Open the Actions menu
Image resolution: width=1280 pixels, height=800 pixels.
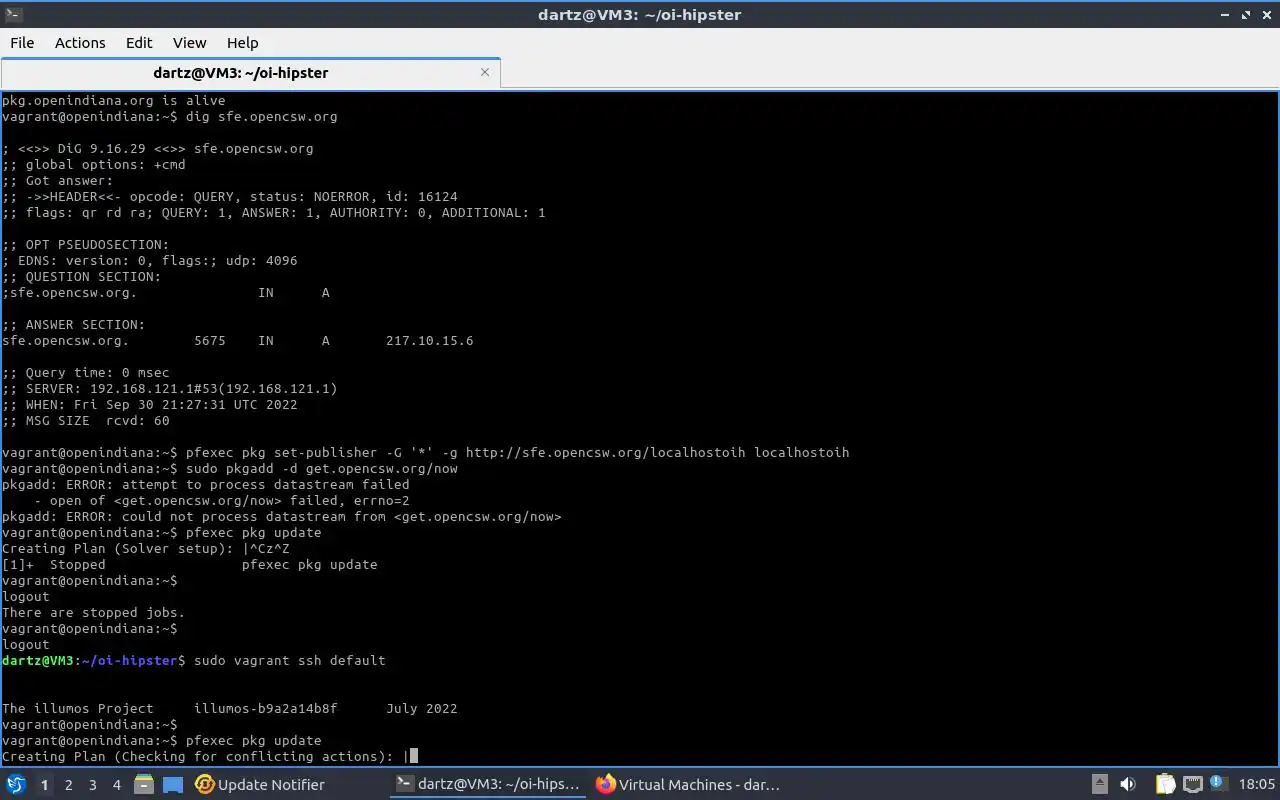[x=80, y=43]
